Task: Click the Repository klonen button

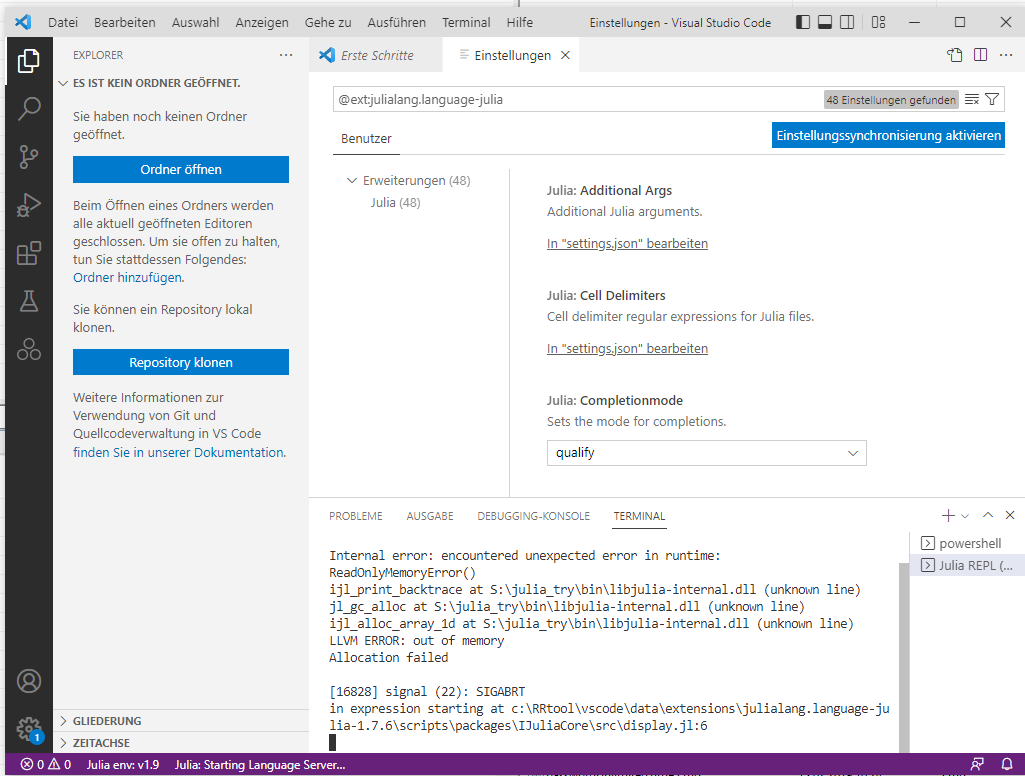Action: 181,362
